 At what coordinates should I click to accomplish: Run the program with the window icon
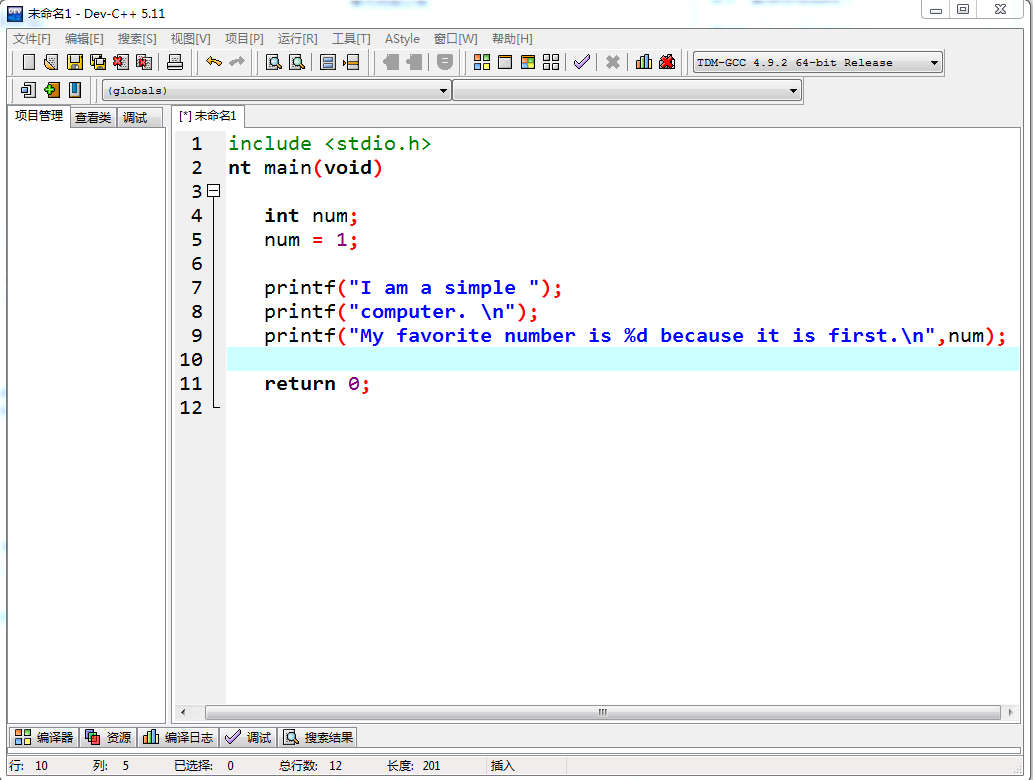505,62
